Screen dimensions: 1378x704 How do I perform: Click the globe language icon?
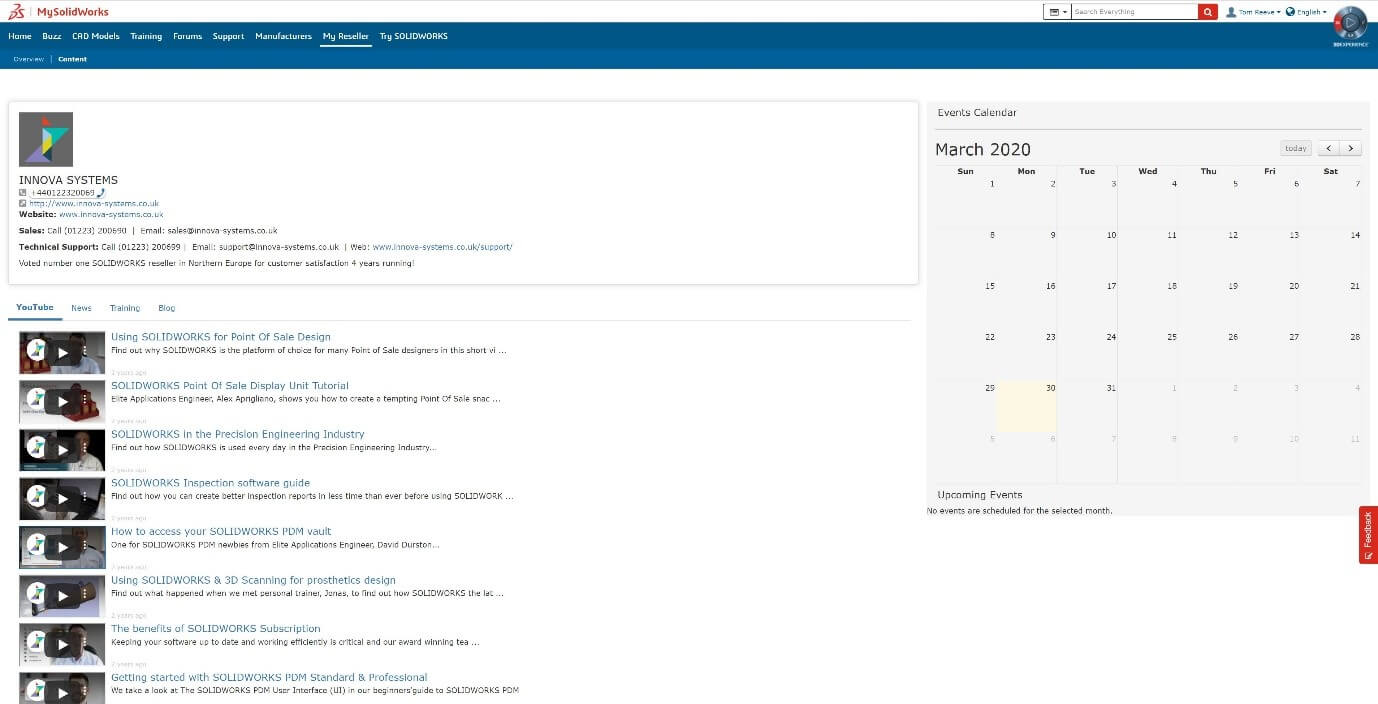coord(1290,12)
